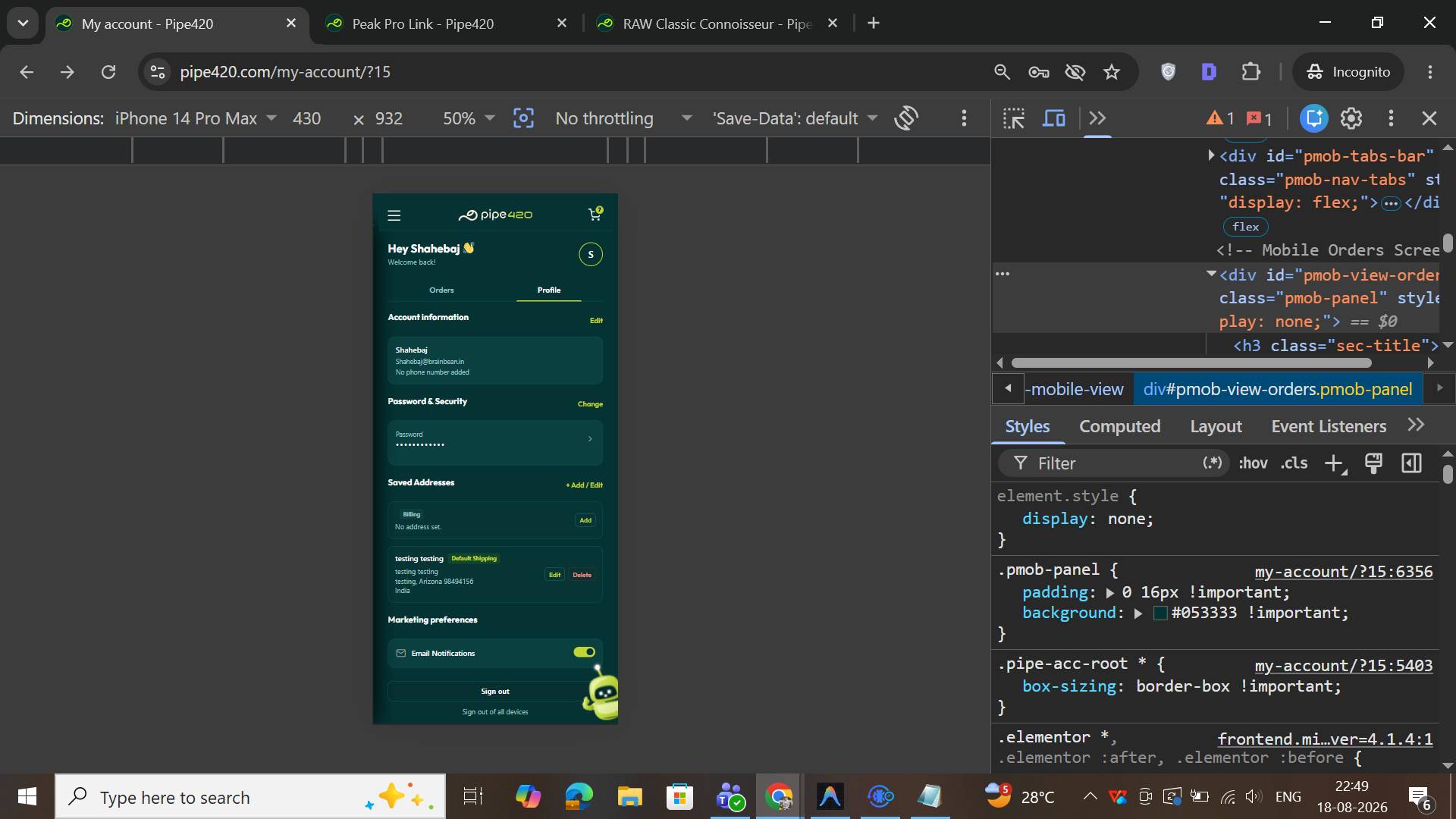Open DevTools settings gear
This screenshot has width=1456, height=819.
pos(1351,118)
